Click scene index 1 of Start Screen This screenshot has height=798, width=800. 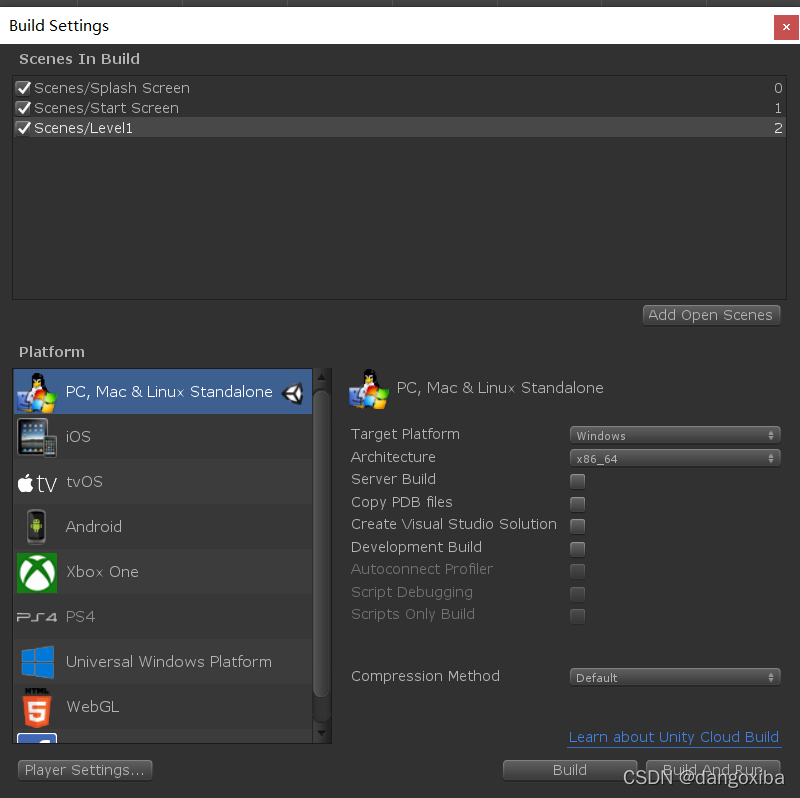(x=778, y=108)
